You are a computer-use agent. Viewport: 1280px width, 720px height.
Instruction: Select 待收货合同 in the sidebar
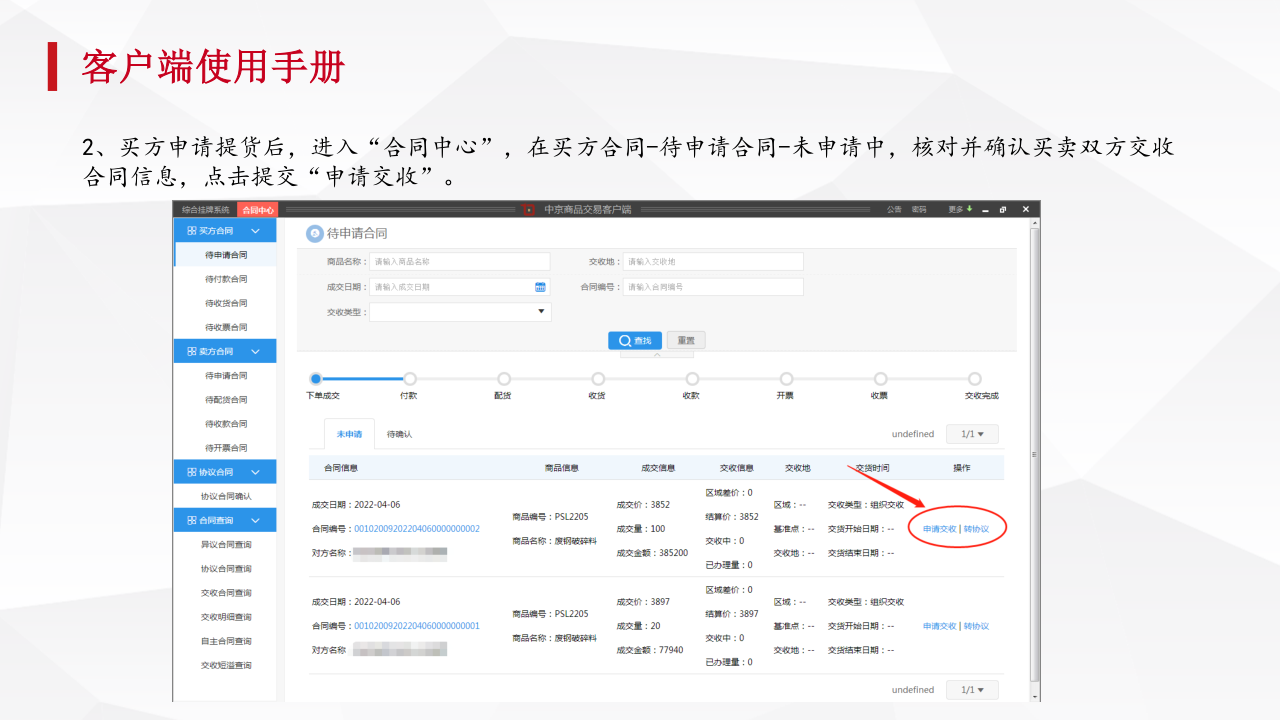point(226,303)
